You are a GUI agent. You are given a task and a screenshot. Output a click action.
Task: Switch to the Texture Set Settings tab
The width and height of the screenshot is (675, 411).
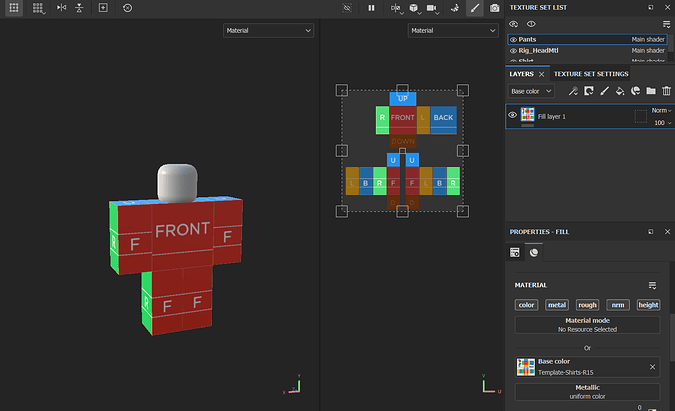591,74
